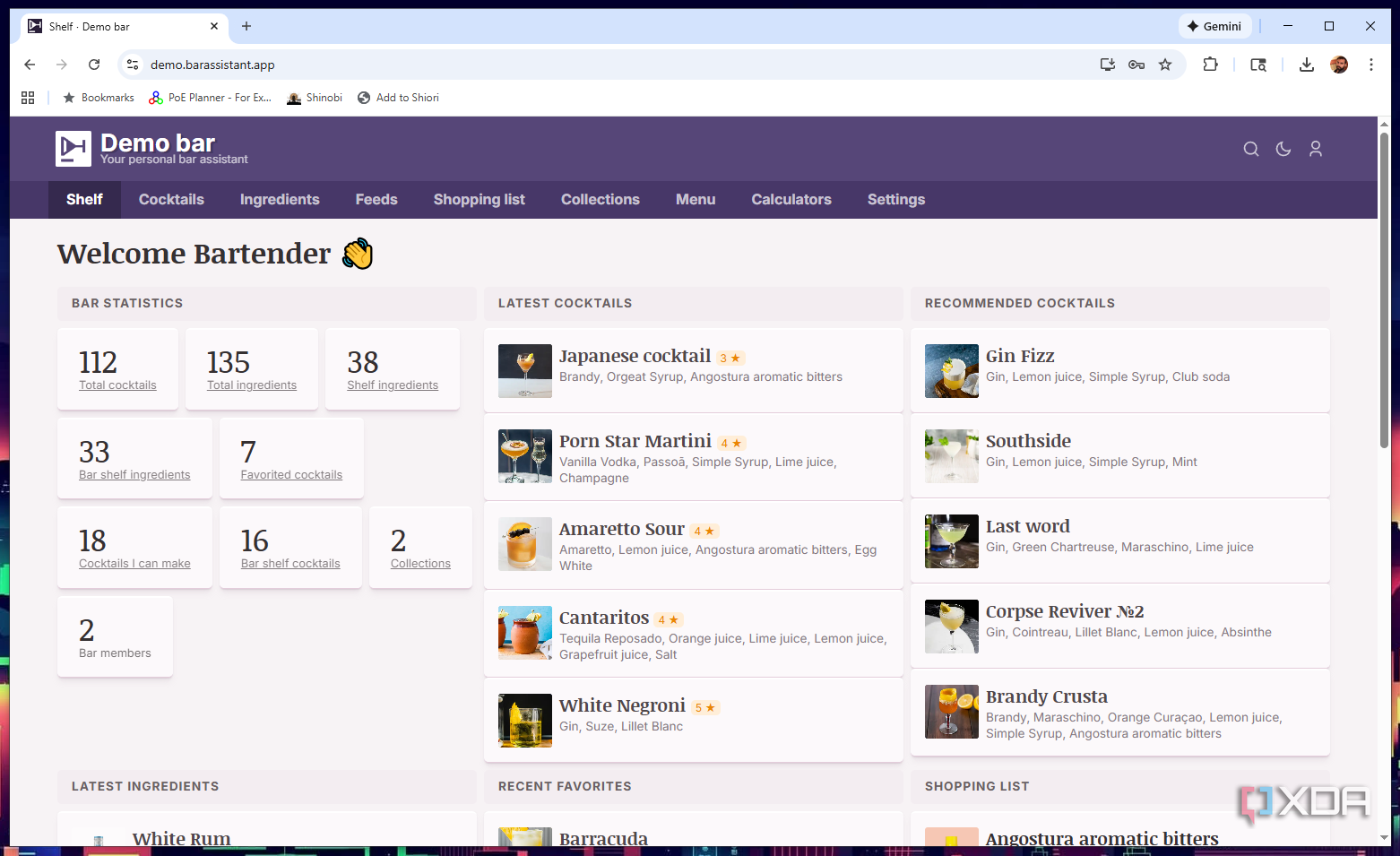Open Bar shelf cocktails link
The image size is (1400, 856).
[x=290, y=564]
